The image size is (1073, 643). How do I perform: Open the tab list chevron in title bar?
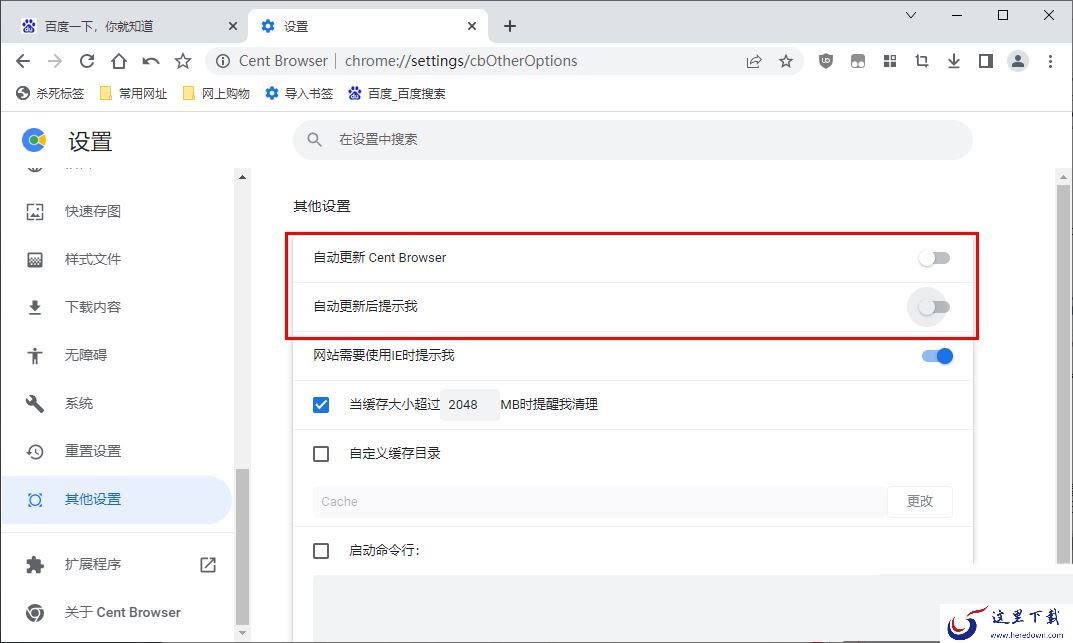pyautogui.click(x=911, y=15)
